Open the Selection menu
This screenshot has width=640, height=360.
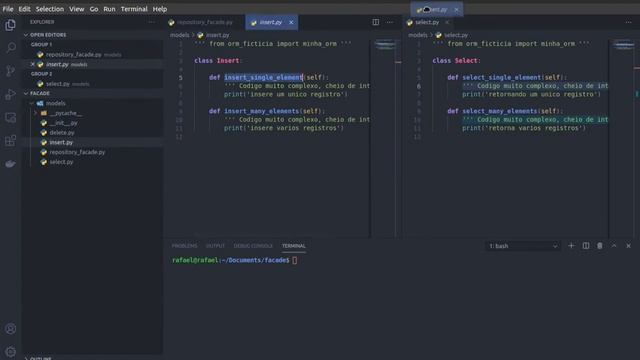click(50, 9)
